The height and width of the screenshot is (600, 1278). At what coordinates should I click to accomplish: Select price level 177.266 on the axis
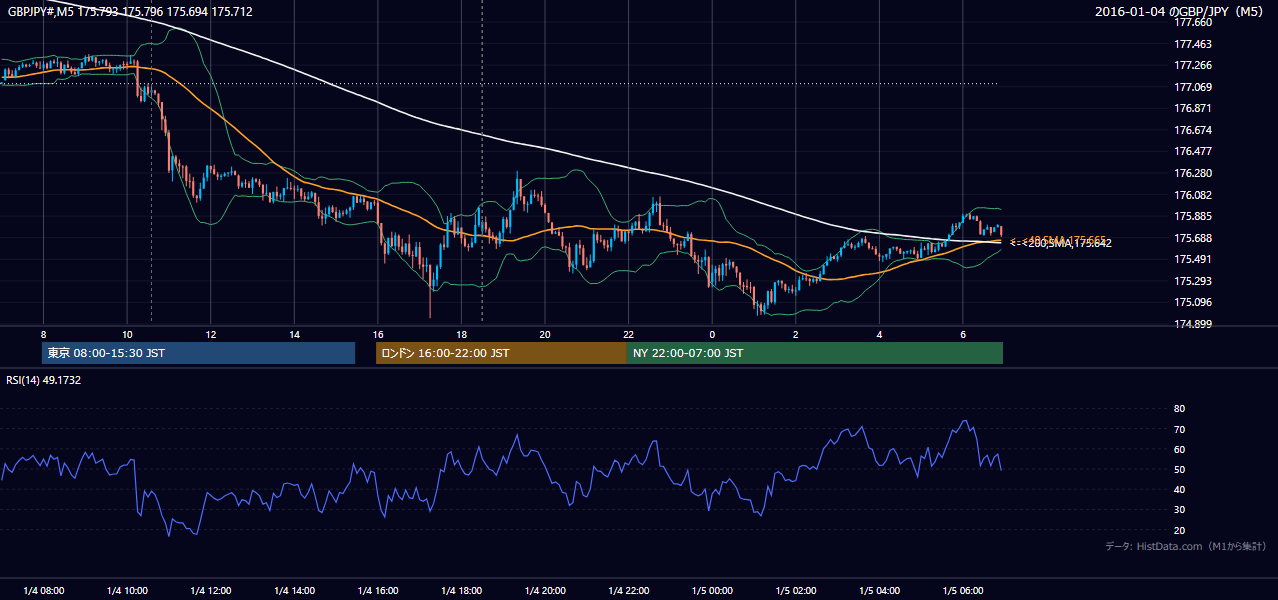[1192, 65]
